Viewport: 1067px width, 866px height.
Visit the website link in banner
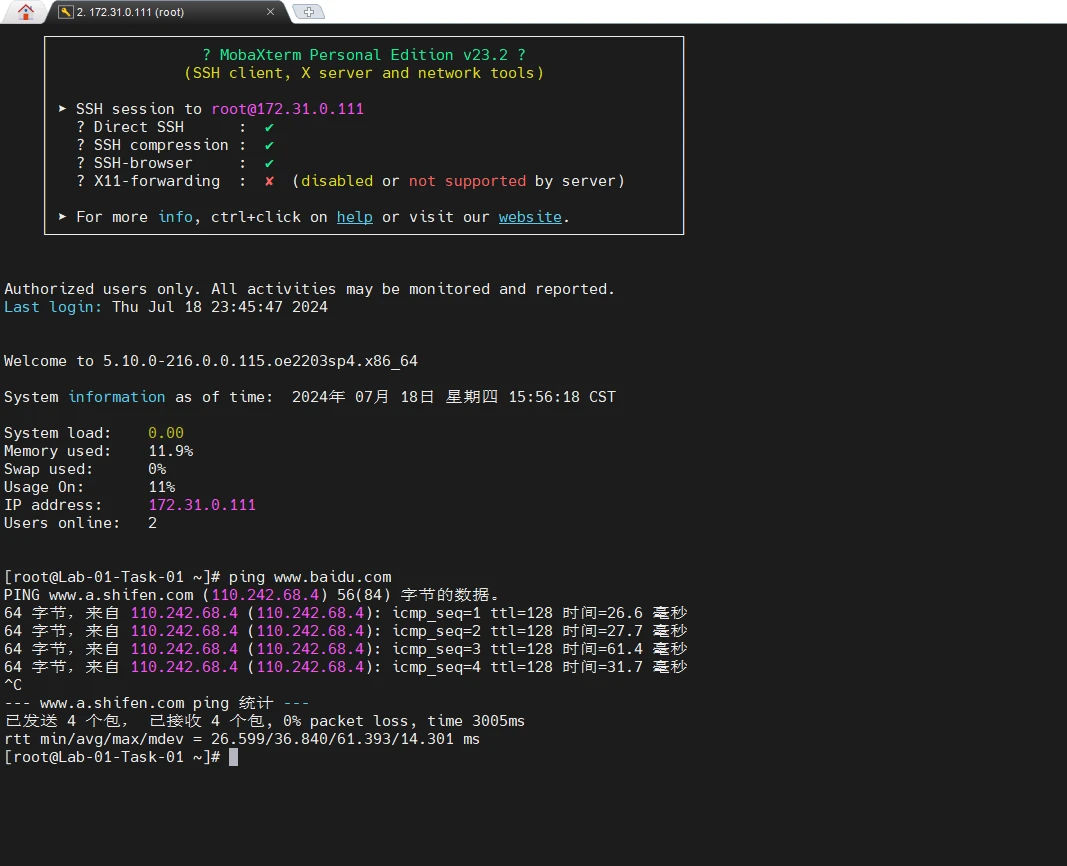click(530, 217)
